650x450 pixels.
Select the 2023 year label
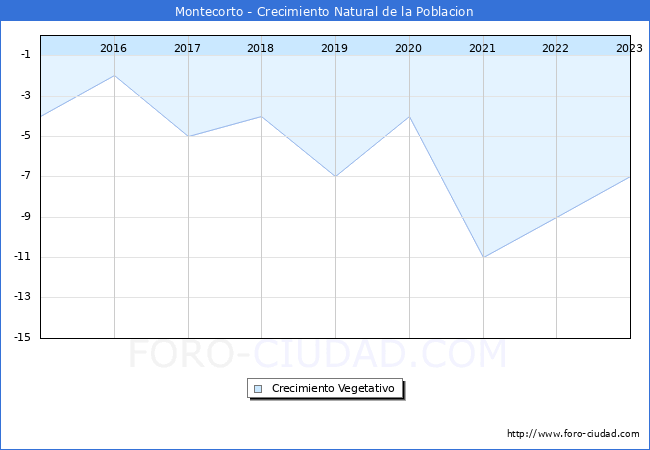pos(629,48)
